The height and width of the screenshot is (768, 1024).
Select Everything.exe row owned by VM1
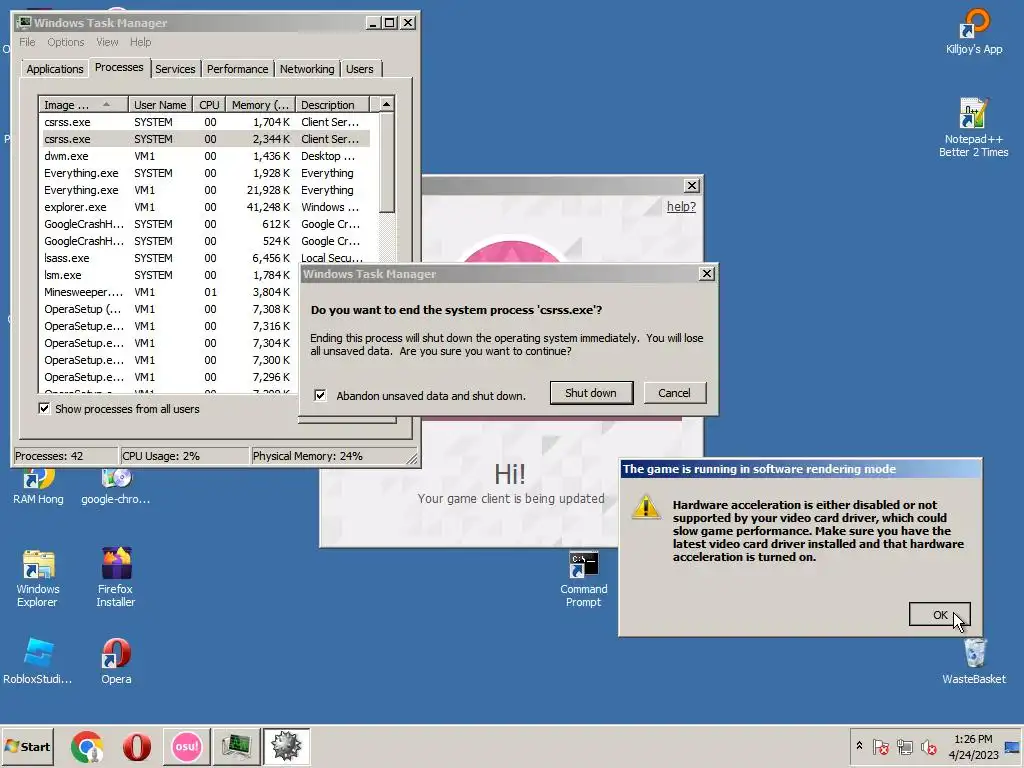(204, 190)
